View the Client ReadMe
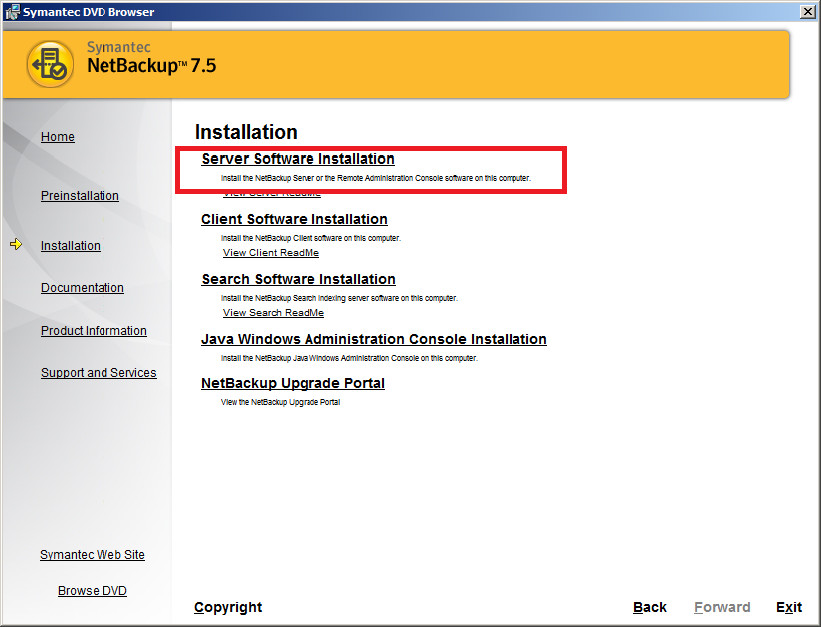The width and height of the screenshot is (821, 627). coord(270,252)
